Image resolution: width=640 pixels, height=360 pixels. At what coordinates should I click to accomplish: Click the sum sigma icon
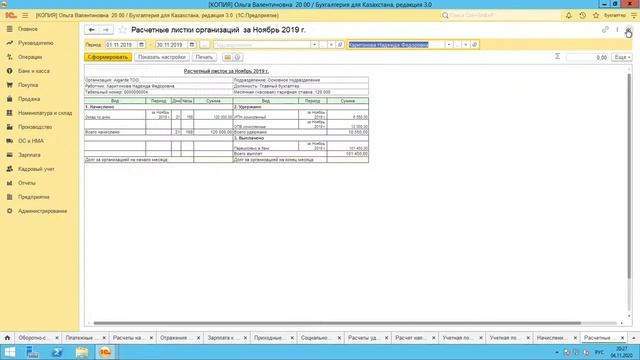click(557, 57)
